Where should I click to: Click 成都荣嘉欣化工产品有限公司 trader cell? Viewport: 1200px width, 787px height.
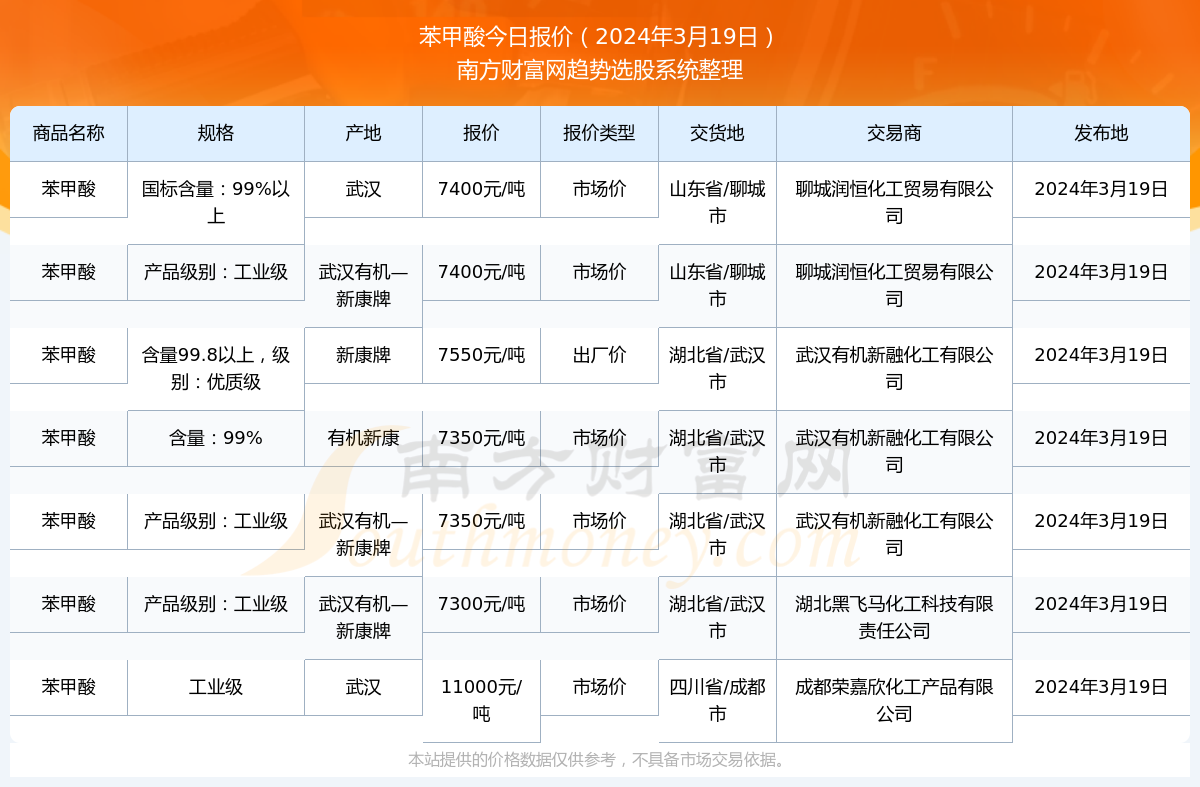(x=895, y=700)
